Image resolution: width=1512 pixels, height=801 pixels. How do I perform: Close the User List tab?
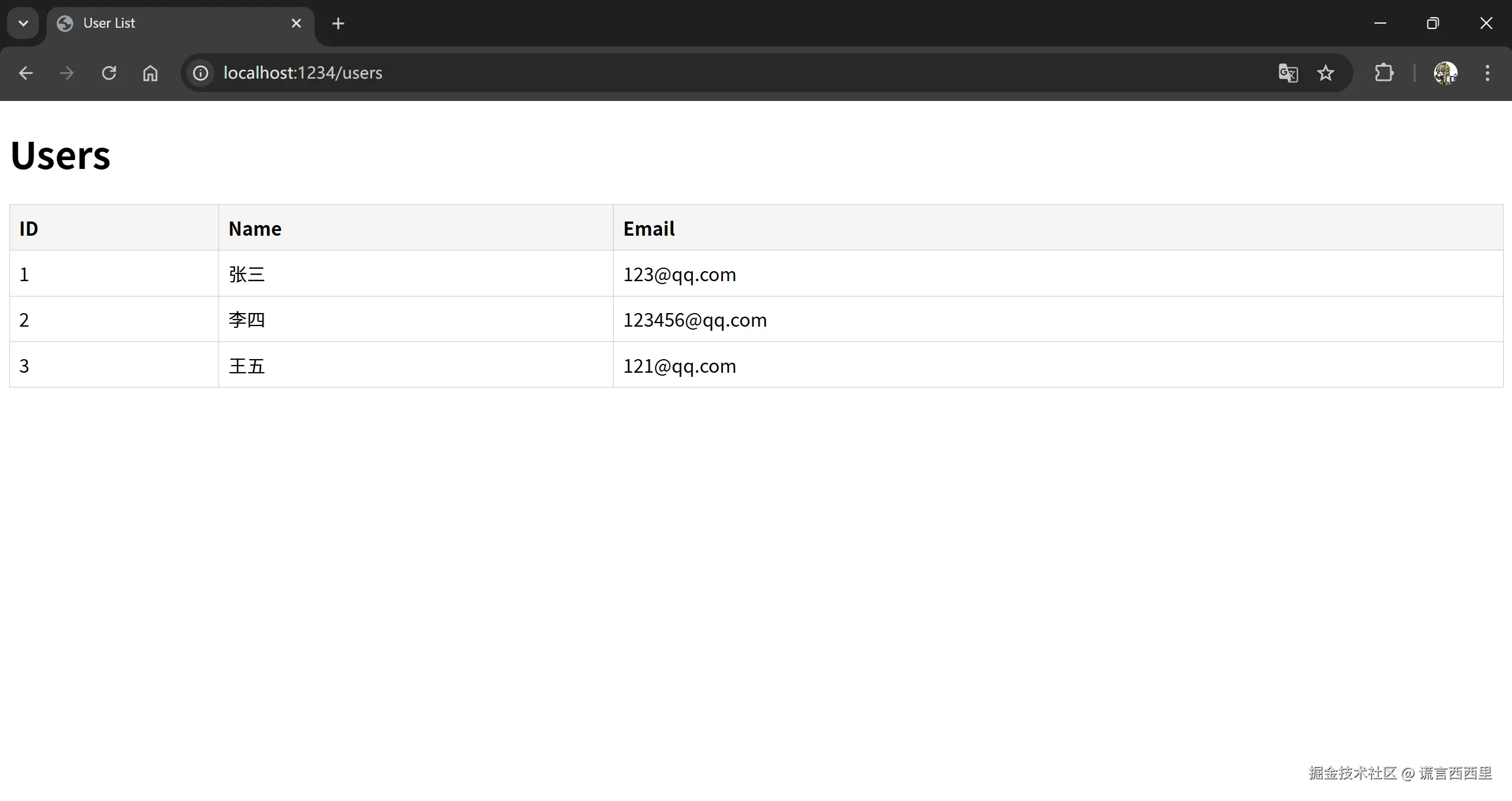296,23
